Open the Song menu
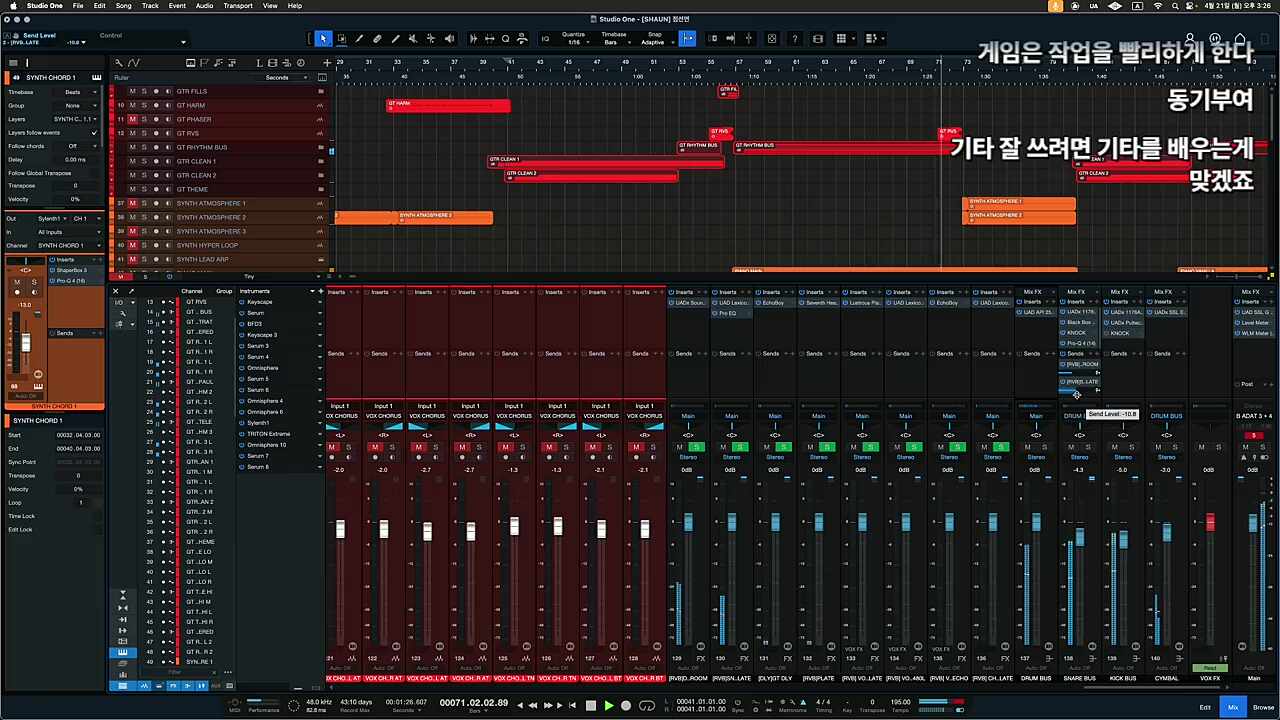Screen dimensions: 1280x720 click(x=123, y=6)
